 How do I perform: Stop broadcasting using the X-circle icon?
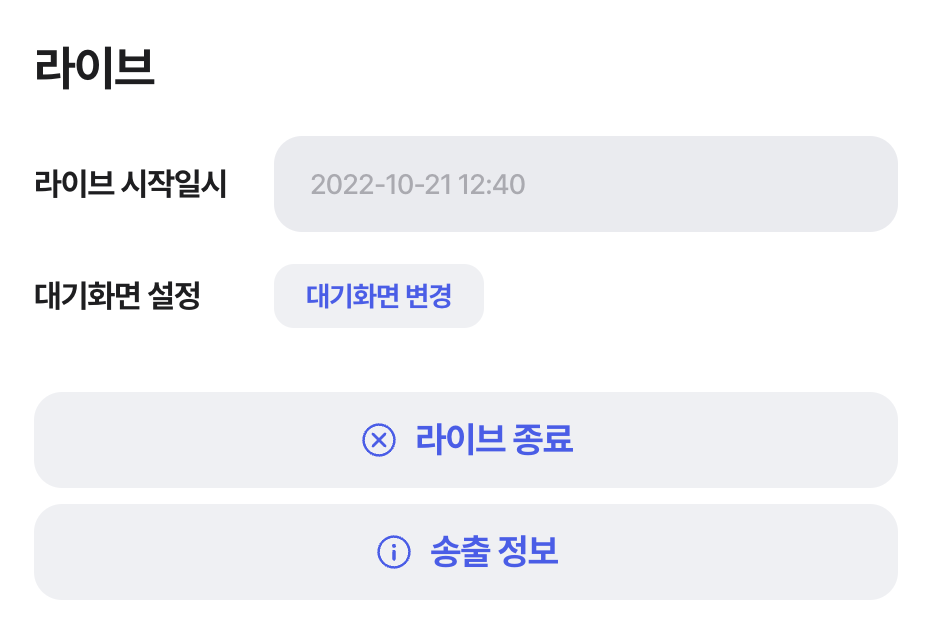click(379, 440)
